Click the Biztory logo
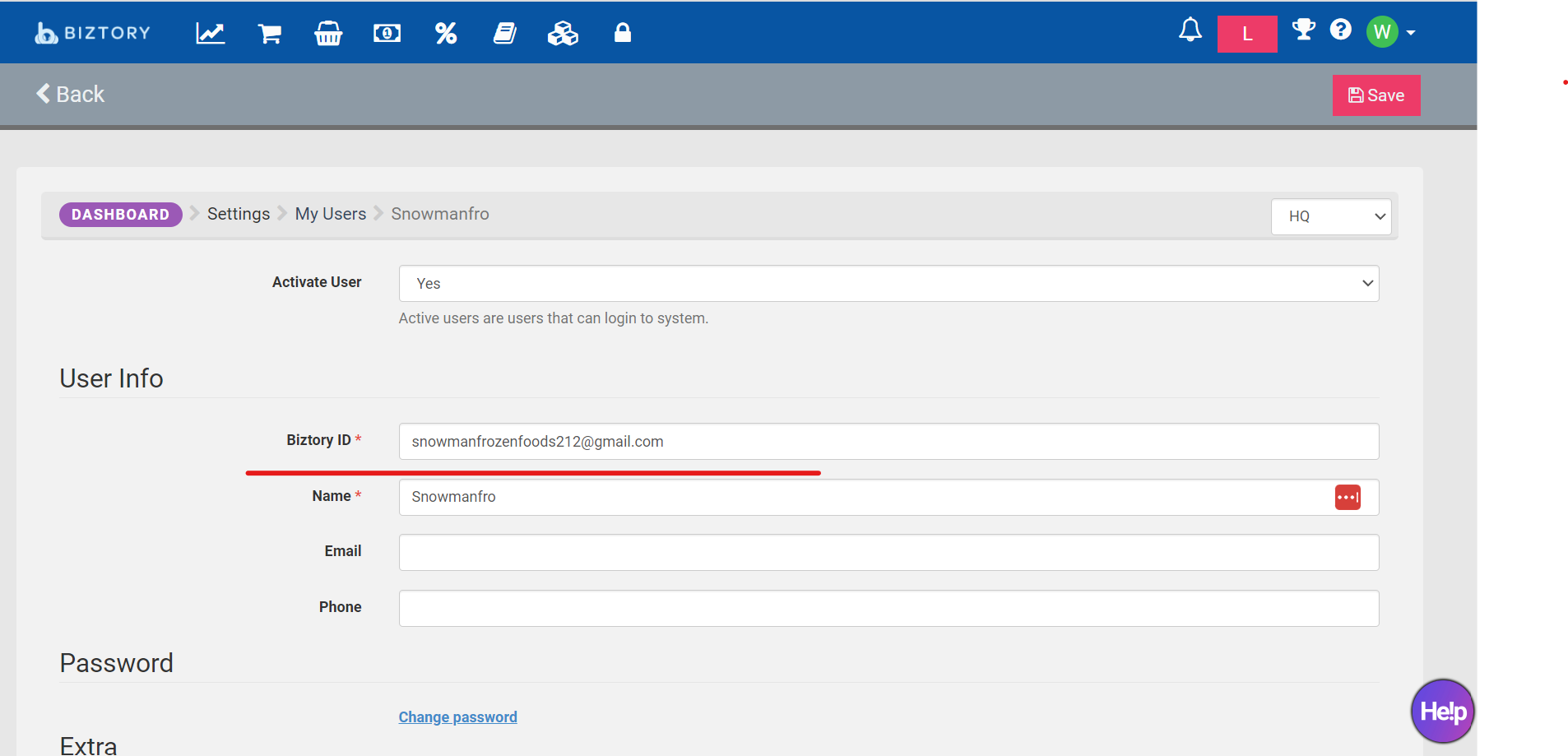Screen dimensions: 1568x756 tap(93, 33)
